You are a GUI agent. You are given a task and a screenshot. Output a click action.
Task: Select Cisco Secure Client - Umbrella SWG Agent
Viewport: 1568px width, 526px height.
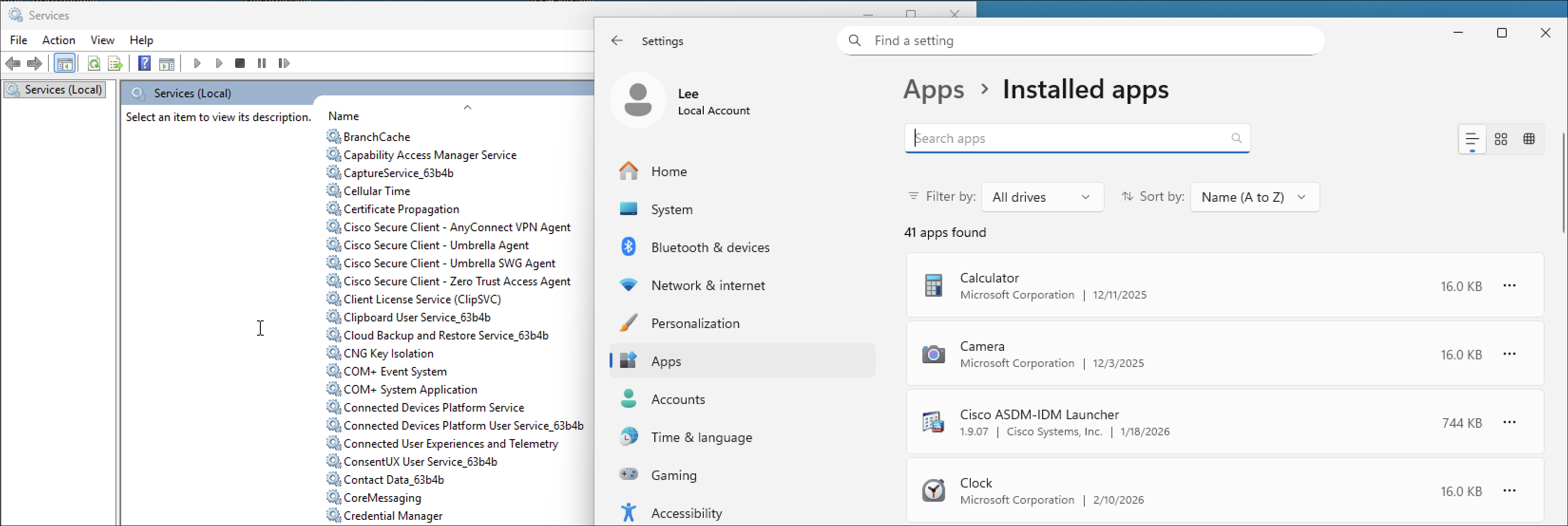point(449,263)
